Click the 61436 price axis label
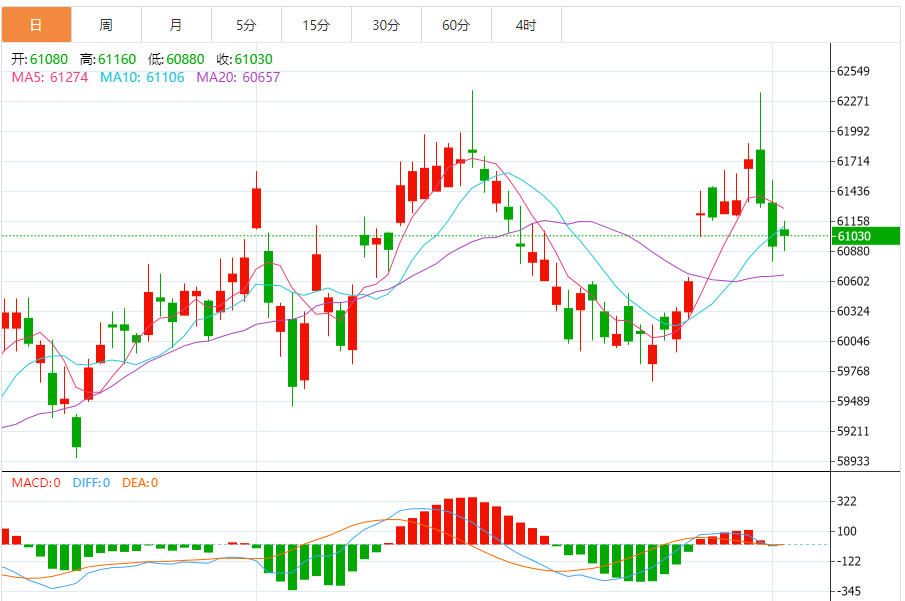This screenshot has width=905, height=601. (x=853, y=192)
